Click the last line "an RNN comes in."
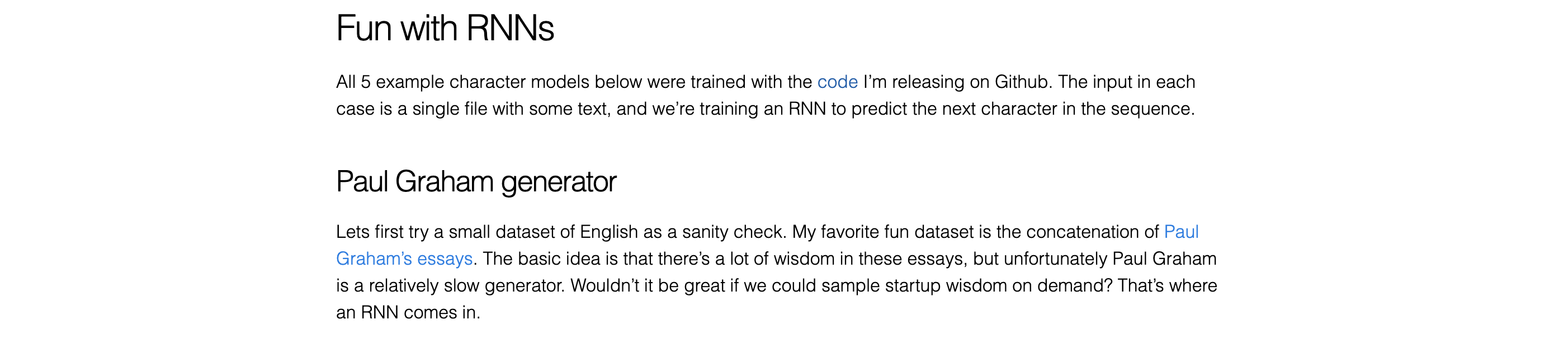Image resolution: width=1568 pixels, height=338 pixels. point(408,312)
